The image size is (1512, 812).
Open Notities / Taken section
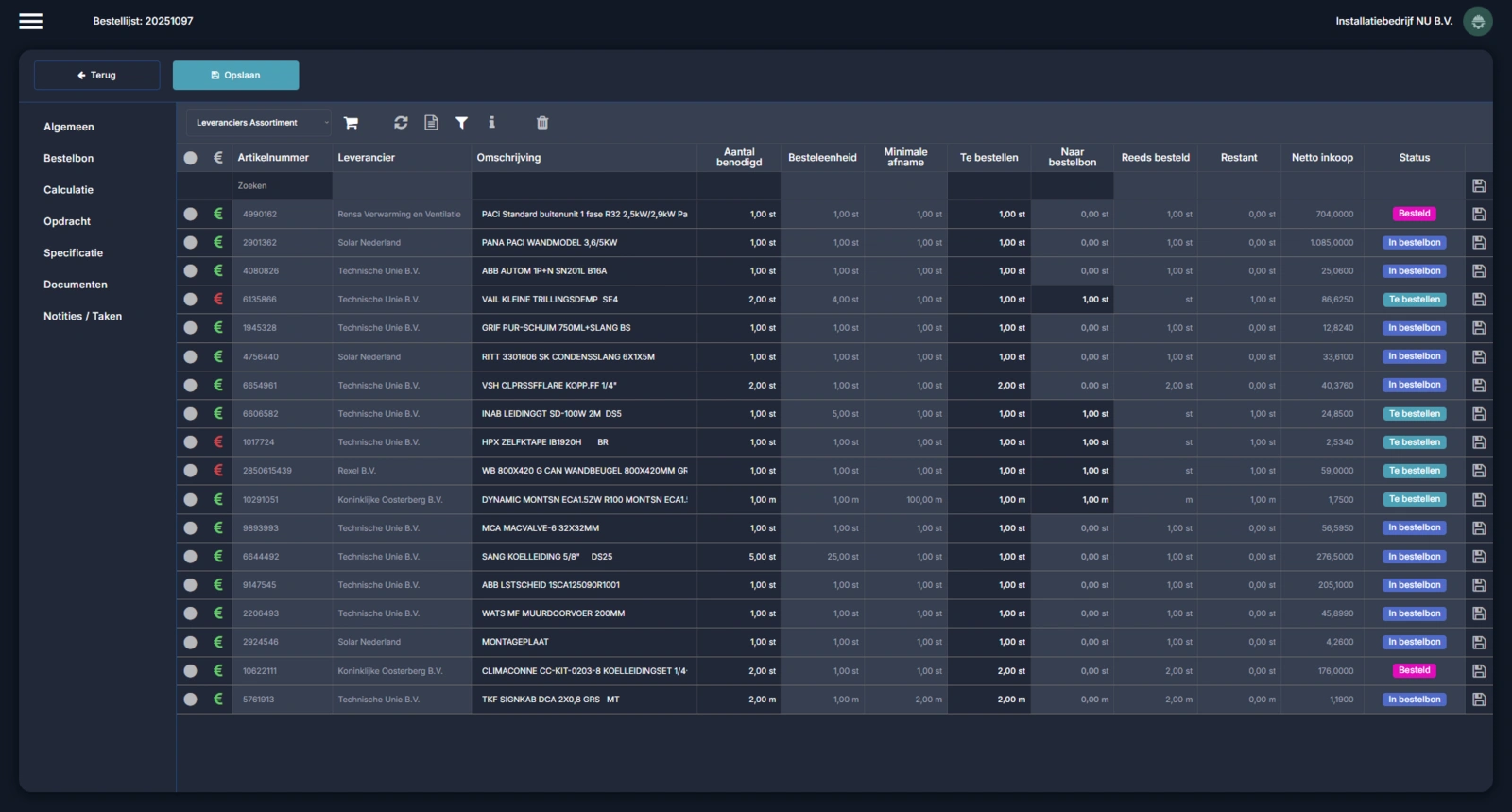click(x=83, y=316)
